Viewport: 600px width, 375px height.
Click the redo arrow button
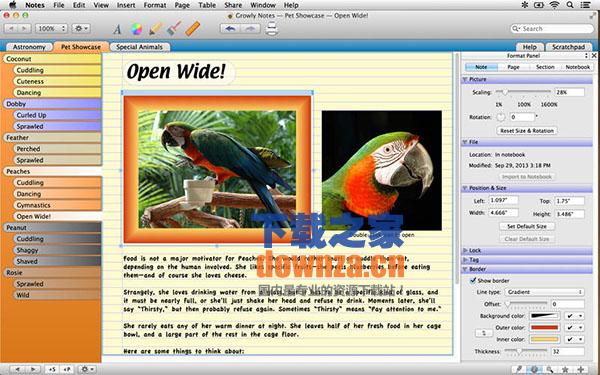pyautogui.click(x=250, y=29)
